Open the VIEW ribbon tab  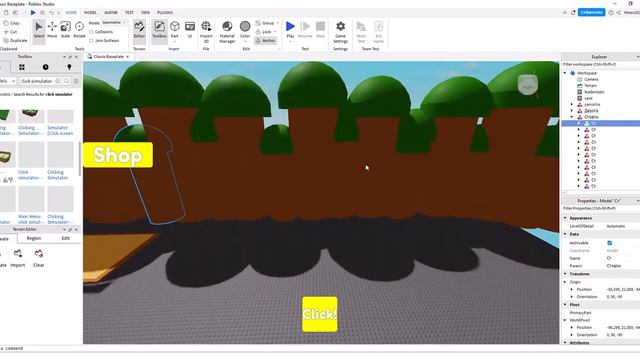(145, 13)
